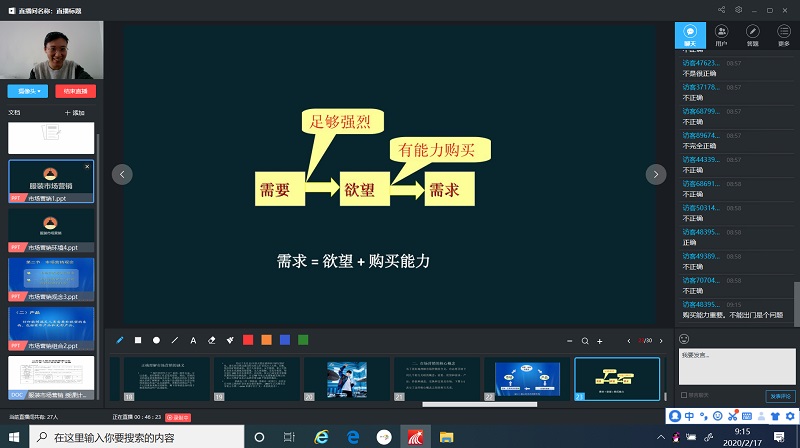Select chat message 购买能力重要
The height and width of the screenshot is (448, 800).
tap(733, 315)
